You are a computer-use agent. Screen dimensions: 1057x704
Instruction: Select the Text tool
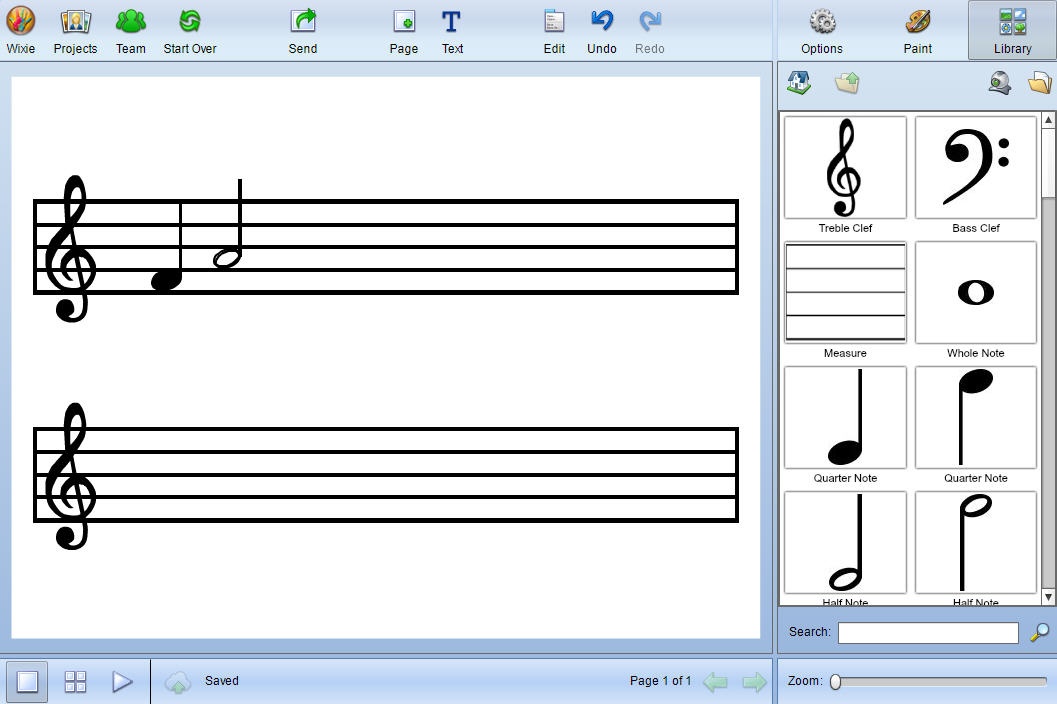click(x=452, y=28)
